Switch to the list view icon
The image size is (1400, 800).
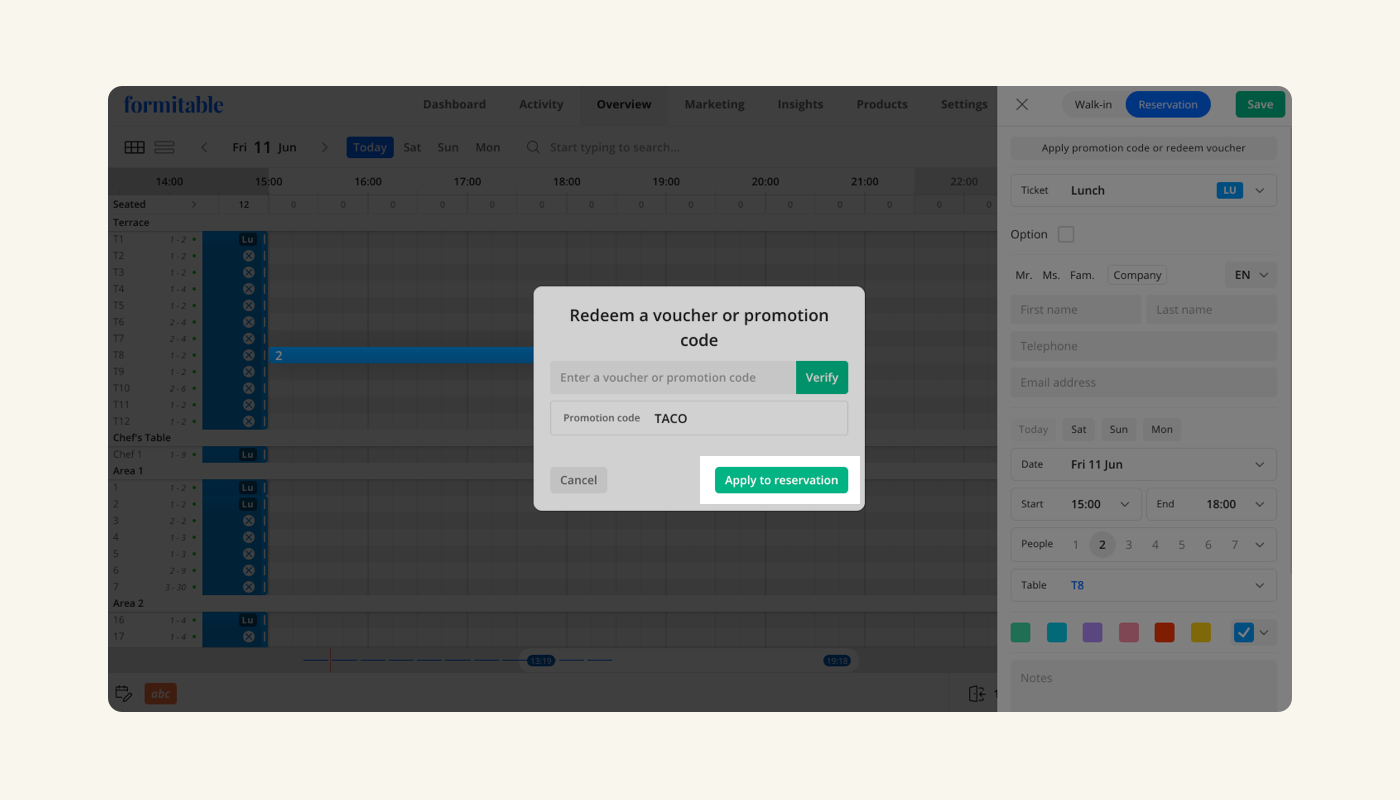(x=165, y=147)
